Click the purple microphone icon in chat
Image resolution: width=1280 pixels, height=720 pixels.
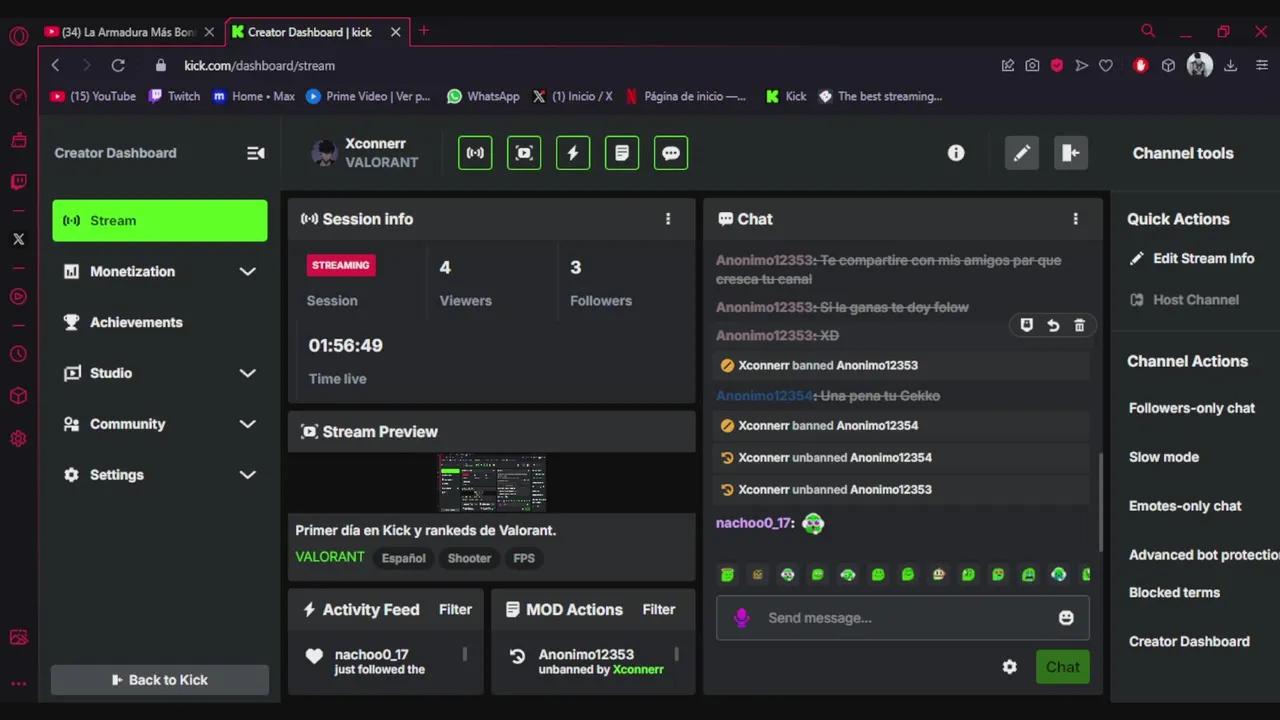tap(741, 618)
